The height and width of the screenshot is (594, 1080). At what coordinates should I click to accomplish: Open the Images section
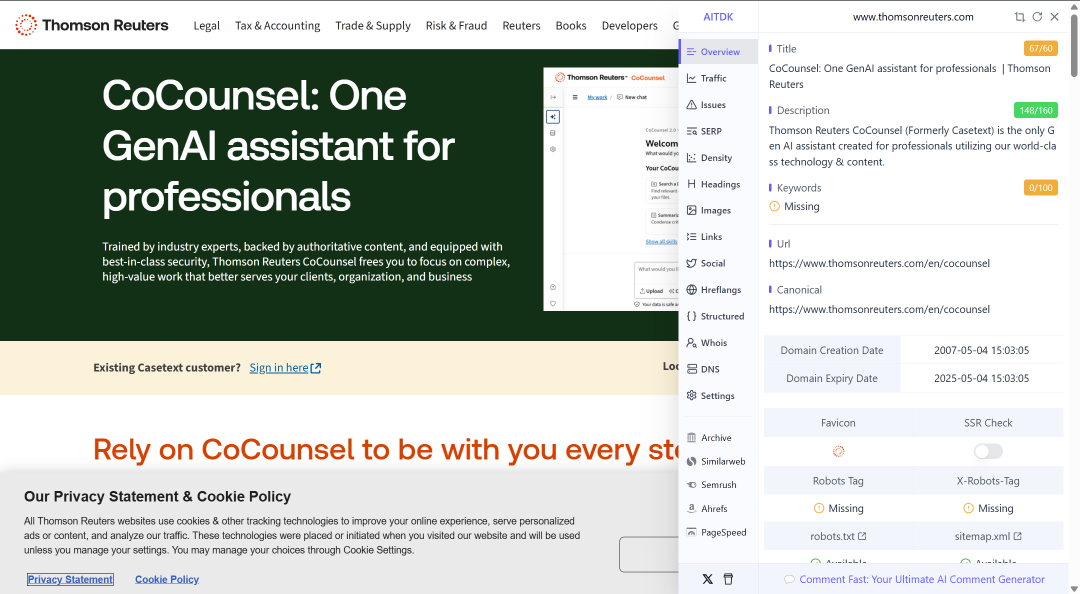click(x=718, y=210)
